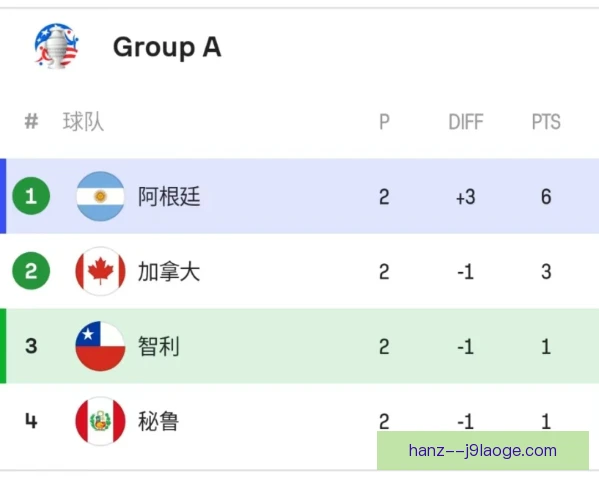Click the 球队 column header
Image resolution: width=599 pixels, height=480 pixels.
(x=83, y=122)
